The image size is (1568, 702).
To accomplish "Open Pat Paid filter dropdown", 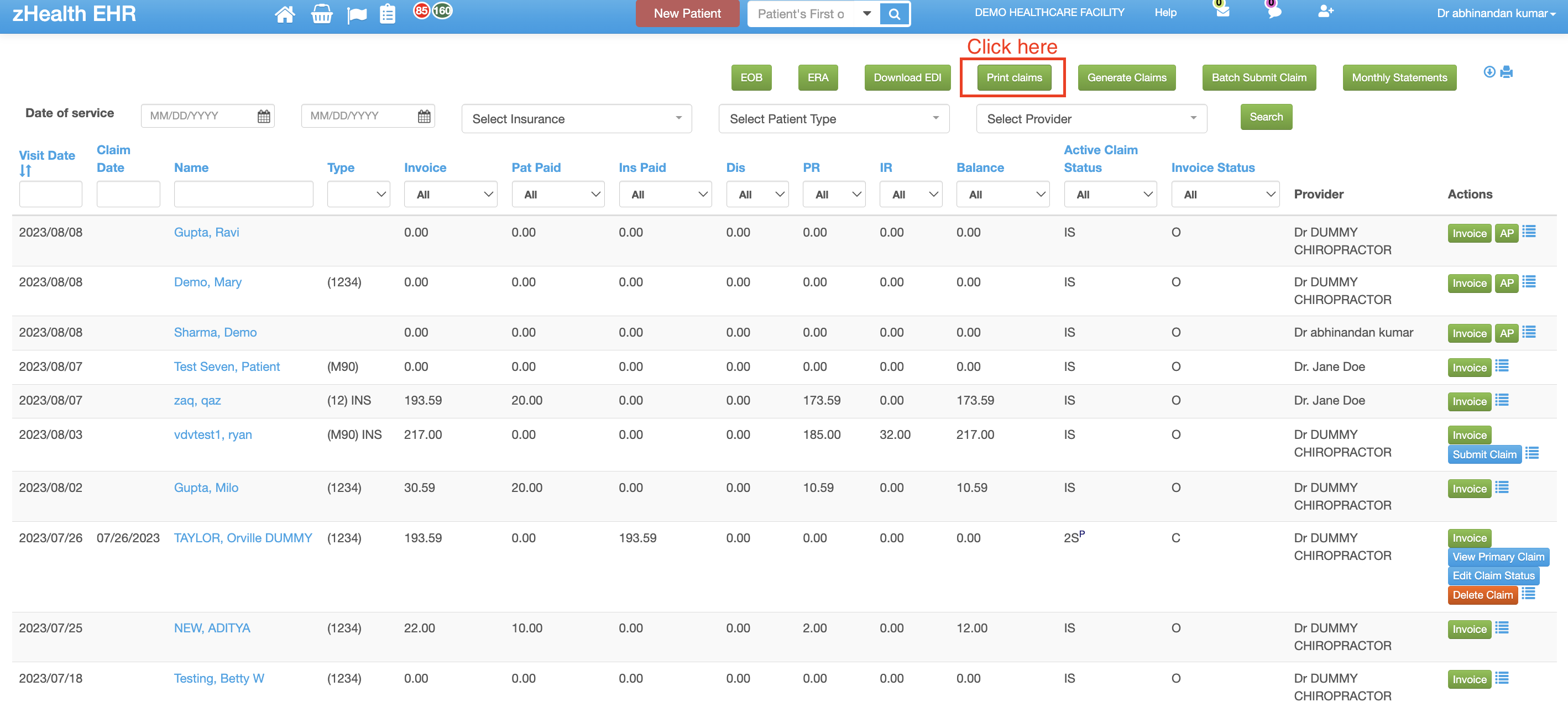I will point(557,194).
